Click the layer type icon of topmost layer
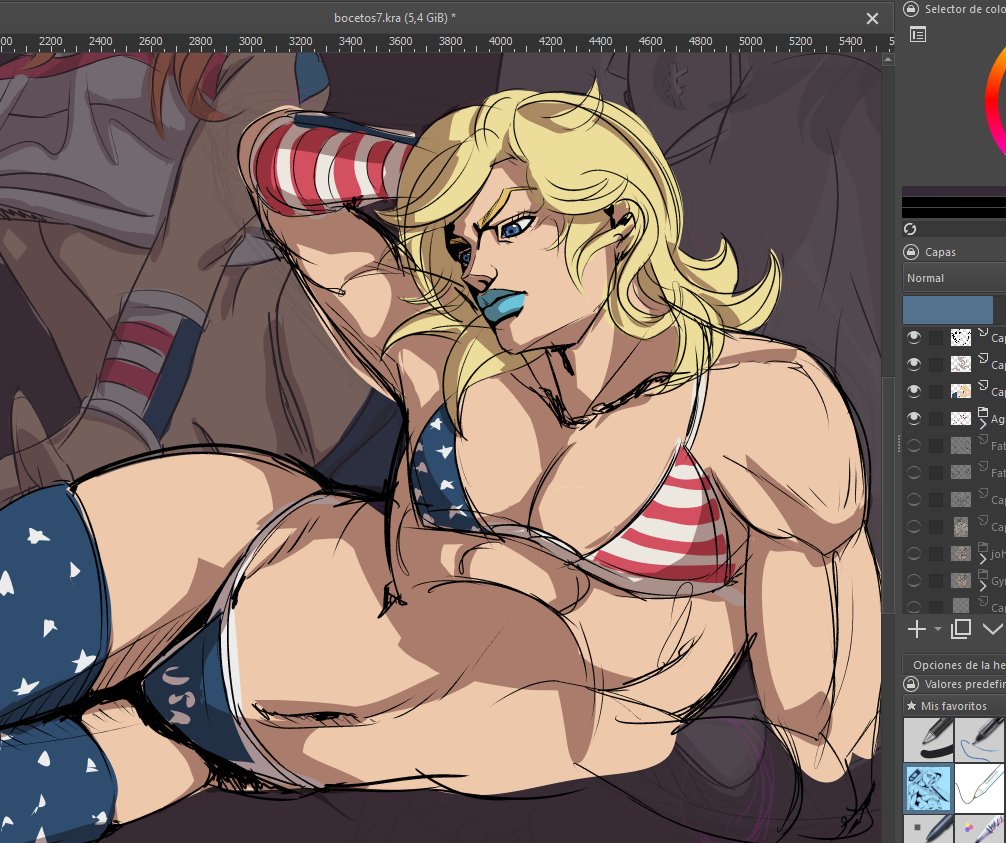Screen dimensions: 1006x843 pos(983,331)
